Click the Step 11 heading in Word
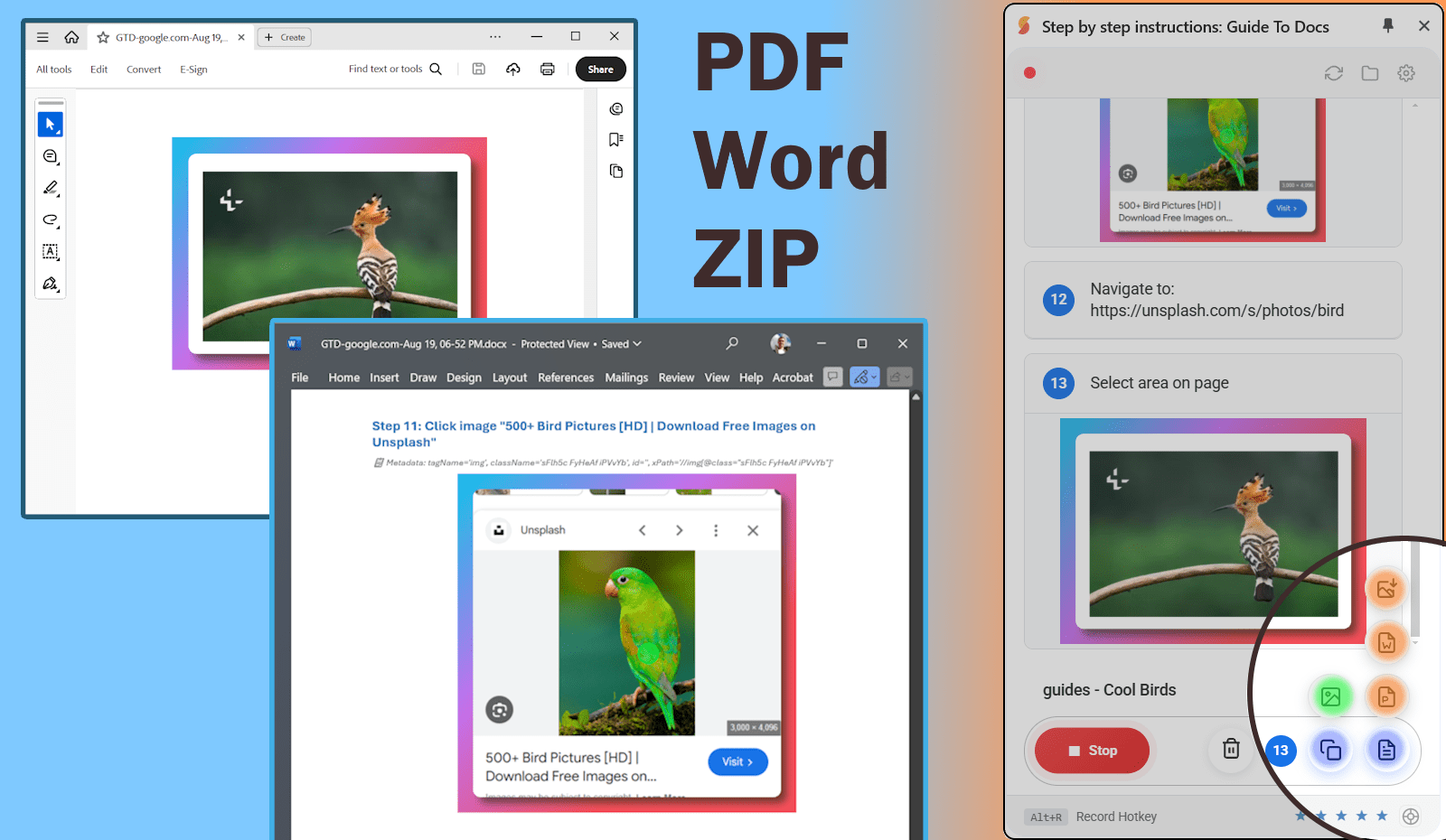This screenshot has height=840, width=1446. point(593,434)
